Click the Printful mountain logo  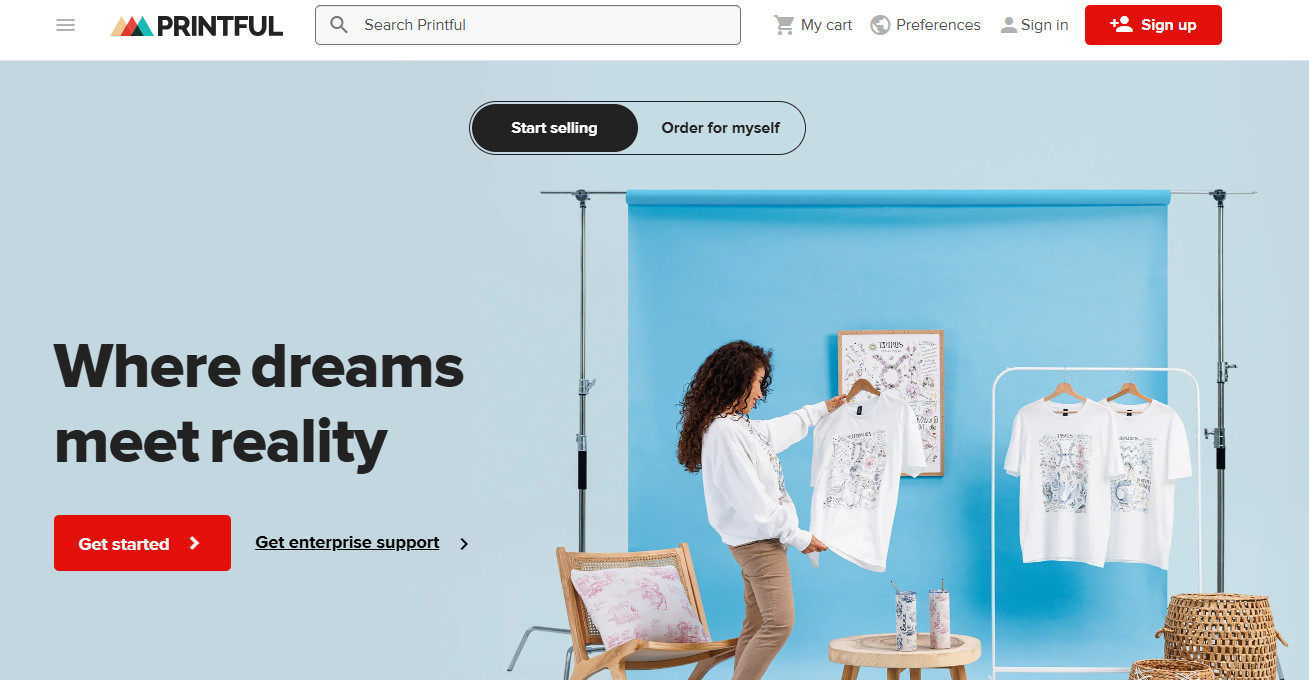tap(132, 26)
